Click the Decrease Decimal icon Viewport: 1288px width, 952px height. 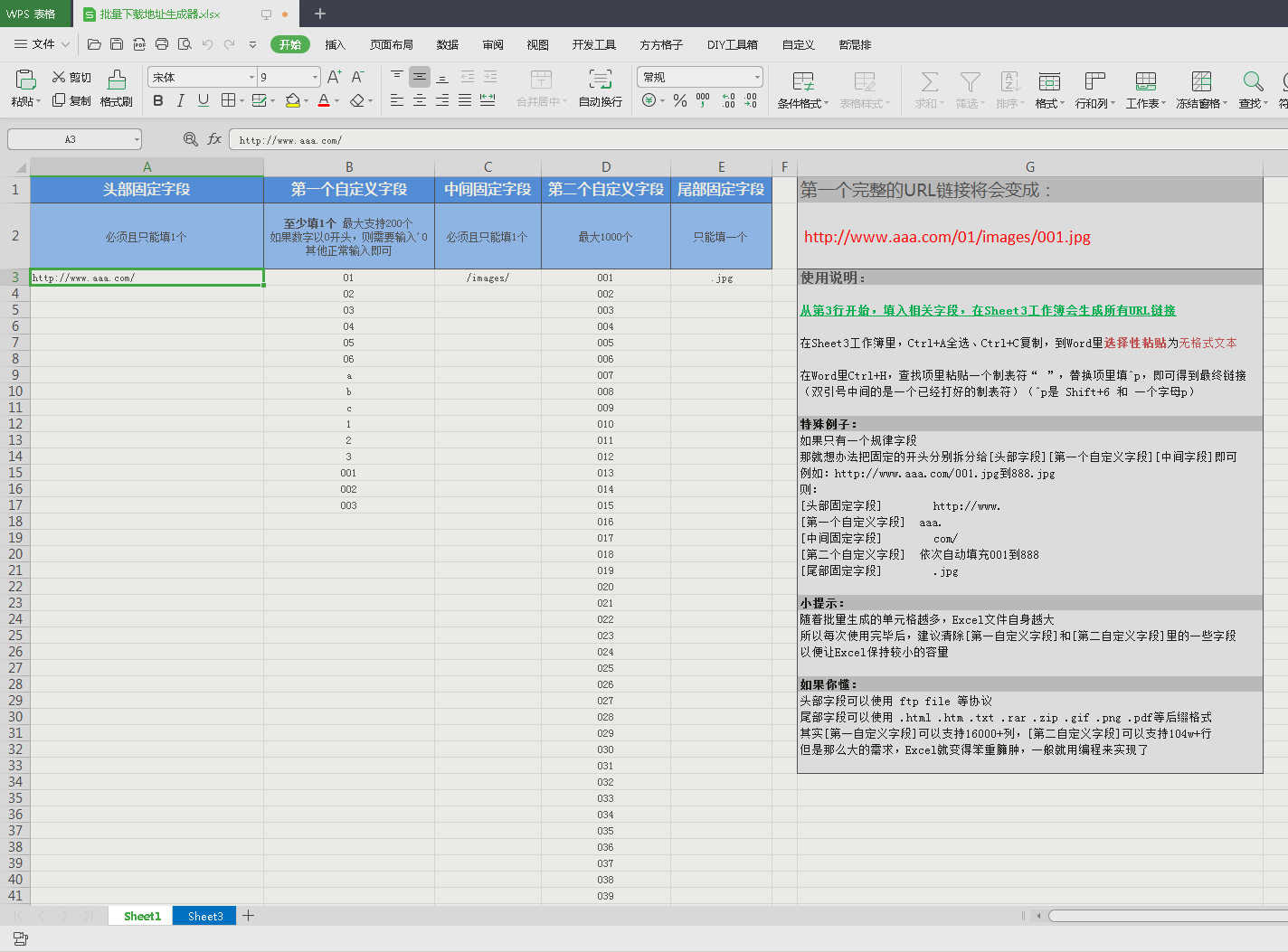point(751,100)
